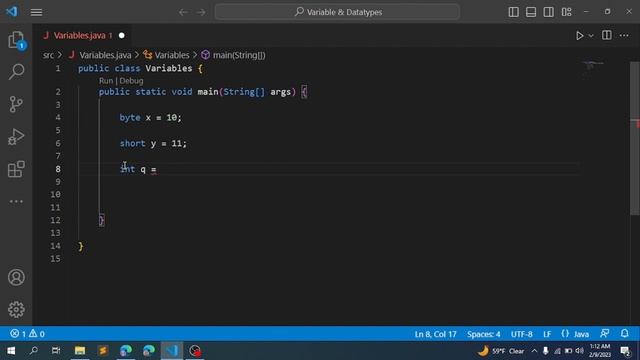Viewport: 640px width, 360px height.
Task: Go back with the left arrow
Action: [183, 12]
